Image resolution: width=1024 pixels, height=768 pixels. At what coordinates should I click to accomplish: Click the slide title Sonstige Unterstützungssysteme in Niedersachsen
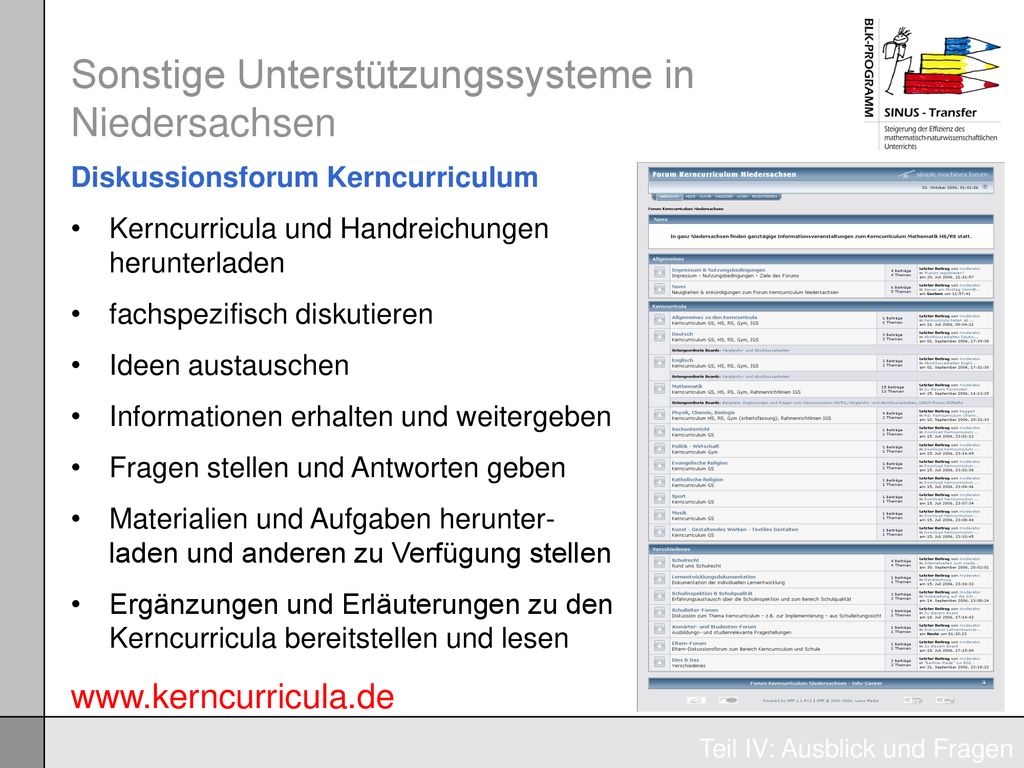[383, 99]
